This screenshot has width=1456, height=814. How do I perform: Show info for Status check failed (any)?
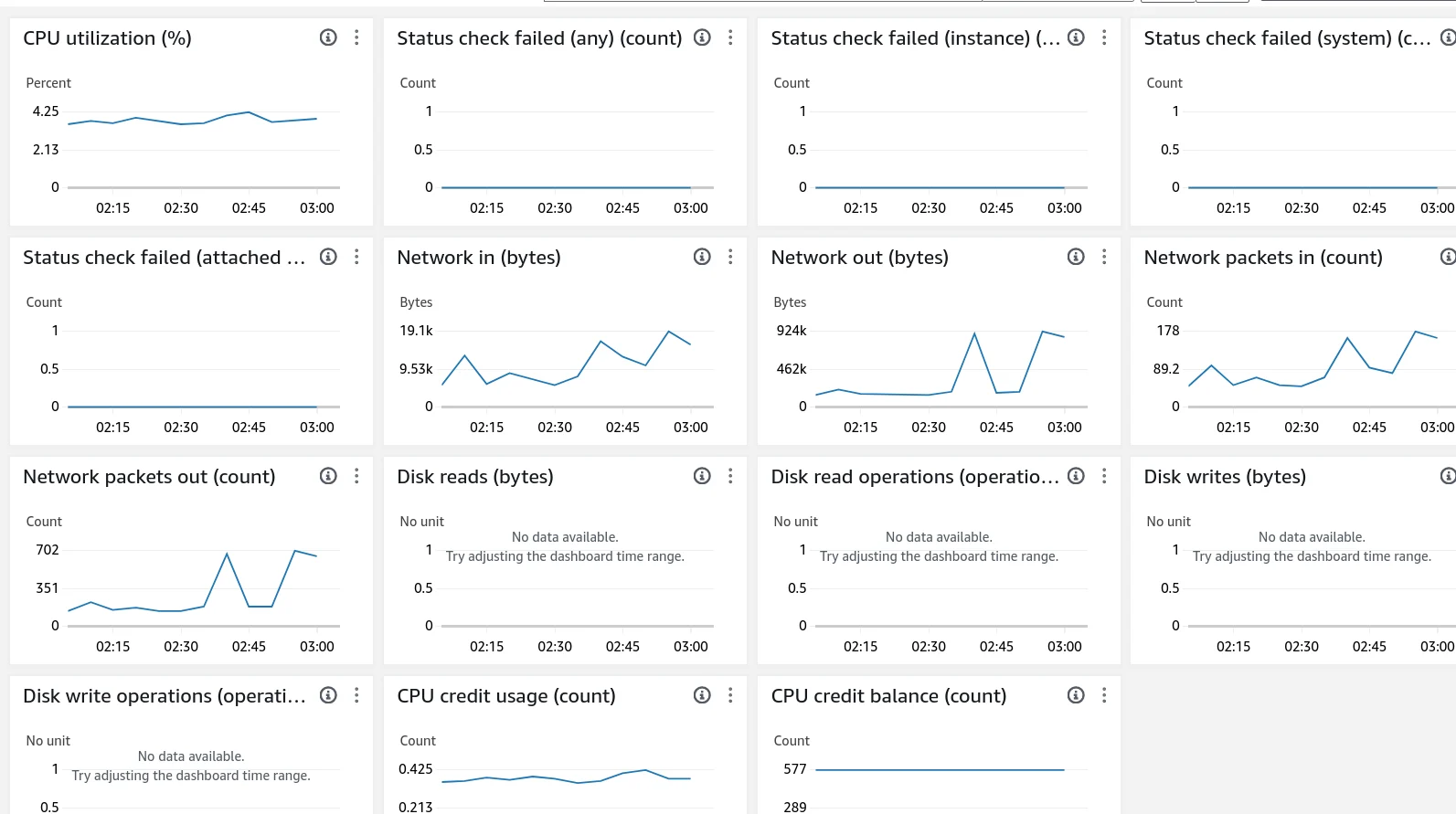(x=702, y=37)
